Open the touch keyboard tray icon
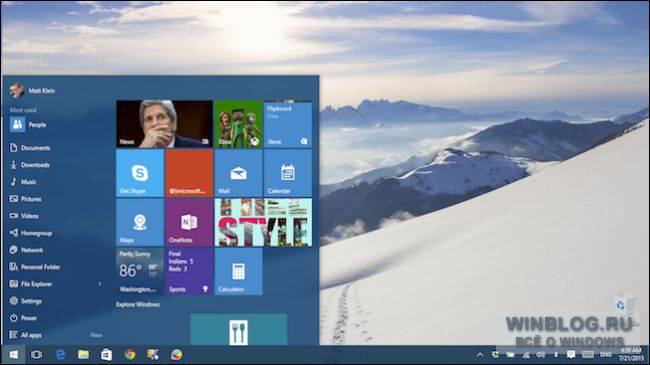Image resolution: width=650 pixels, height=365 pixels. (x=587, y=355)
